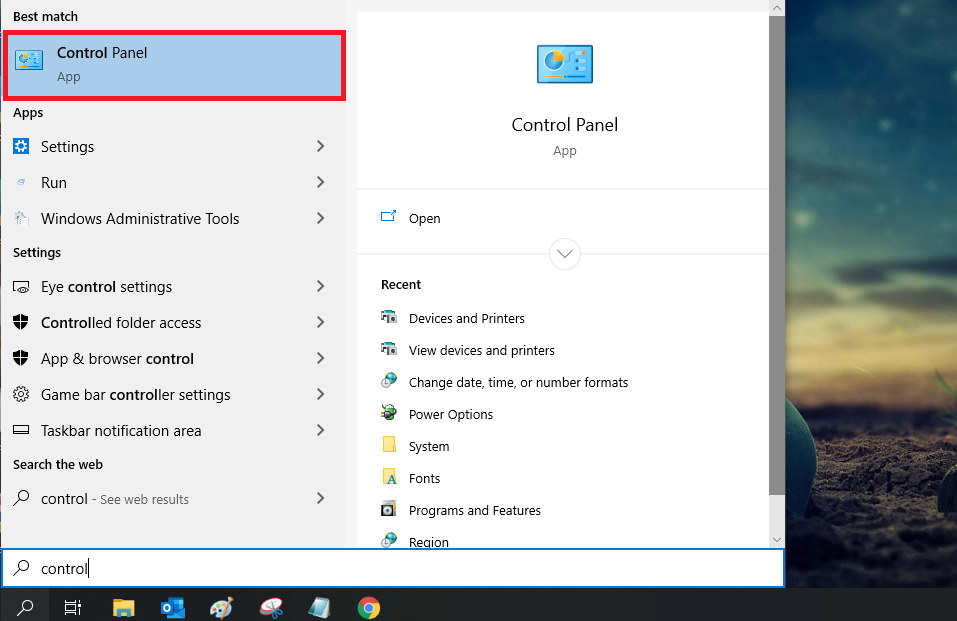The image size is (957, 621).
Task: Open Google Chrome from the taskbar
Action: coord(369,607)
